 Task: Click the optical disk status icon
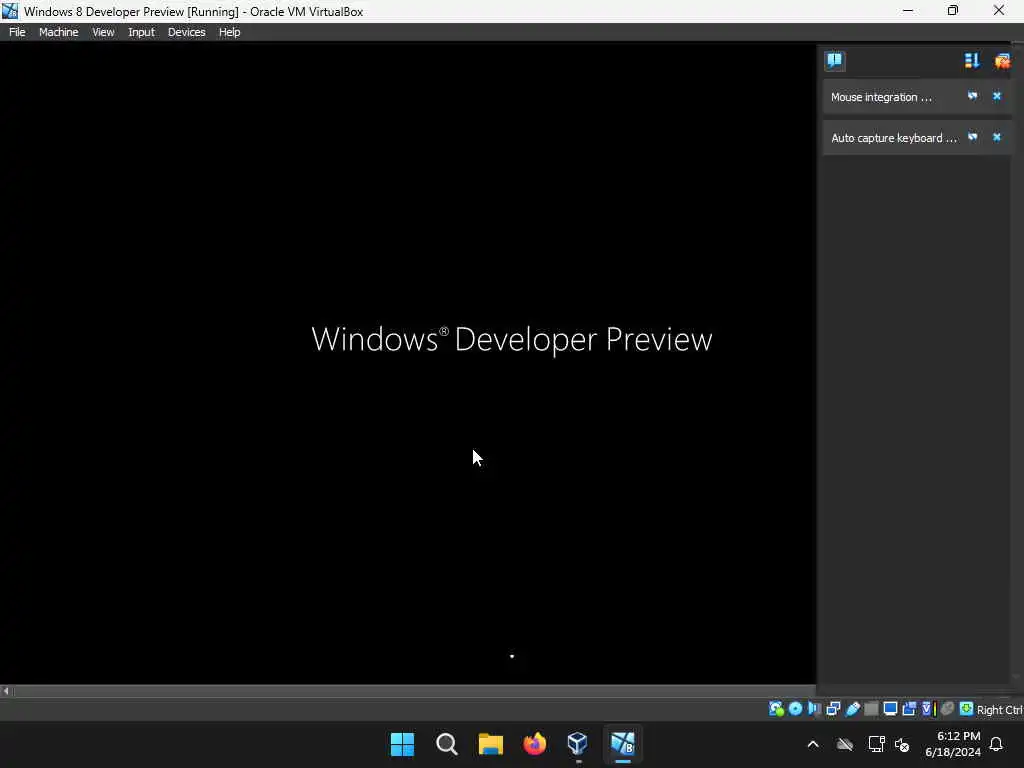click(x=795, y=709)
